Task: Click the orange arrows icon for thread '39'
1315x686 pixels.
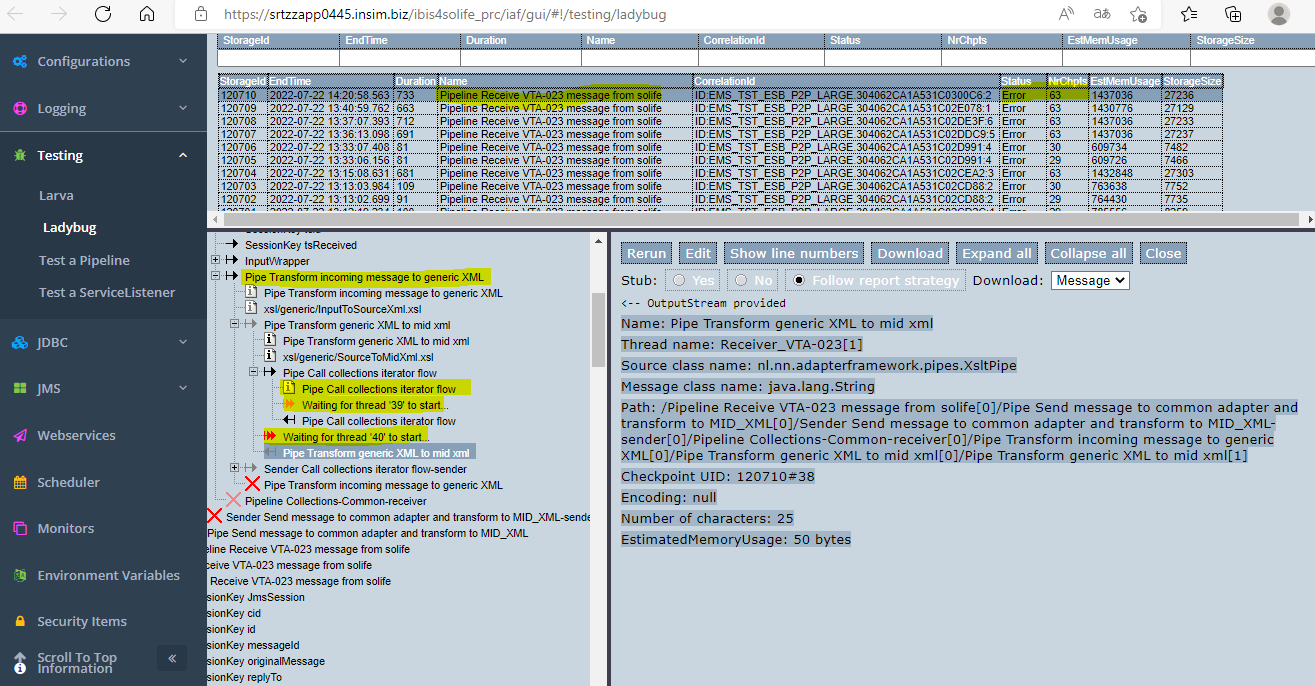Action: point(290,405)
